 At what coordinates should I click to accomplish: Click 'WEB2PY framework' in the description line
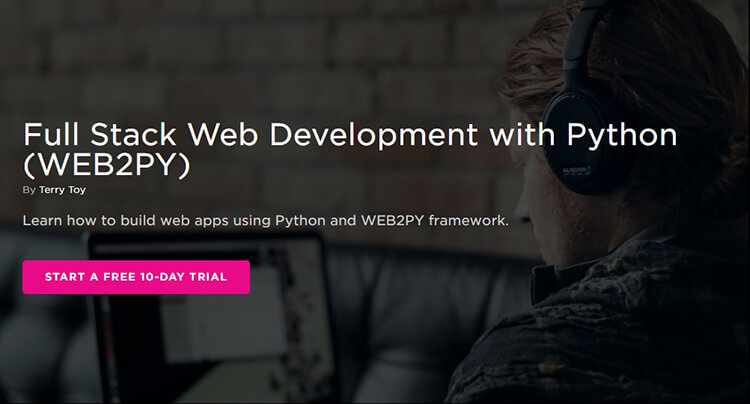434,220
